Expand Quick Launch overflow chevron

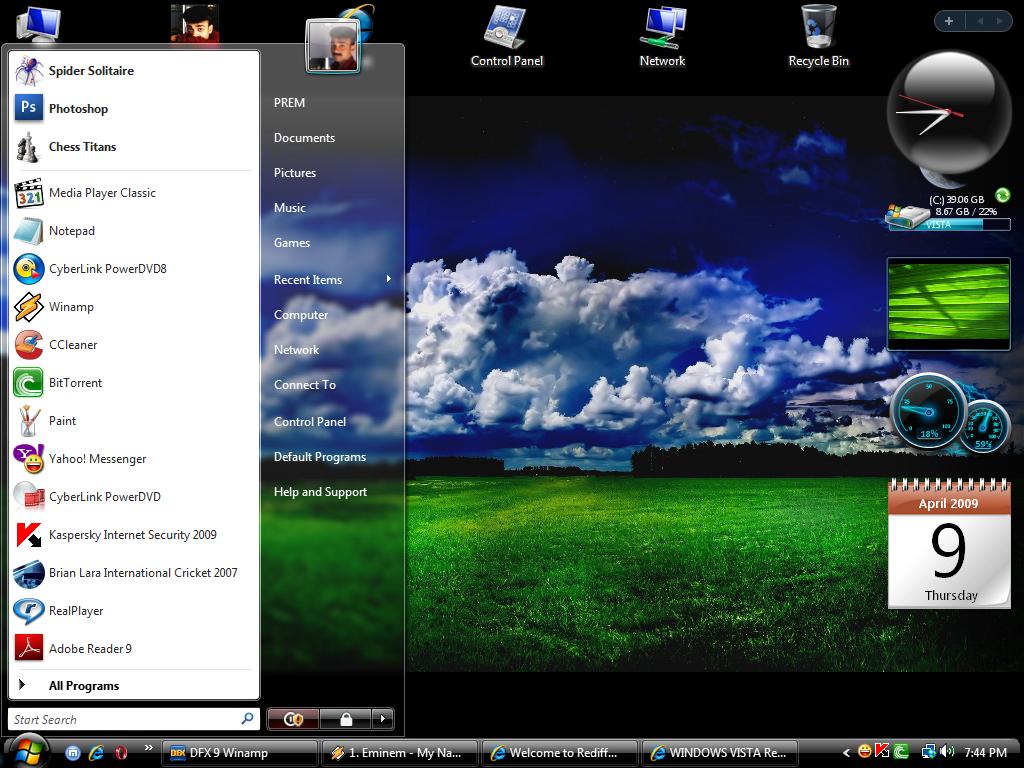pos(148,748)
